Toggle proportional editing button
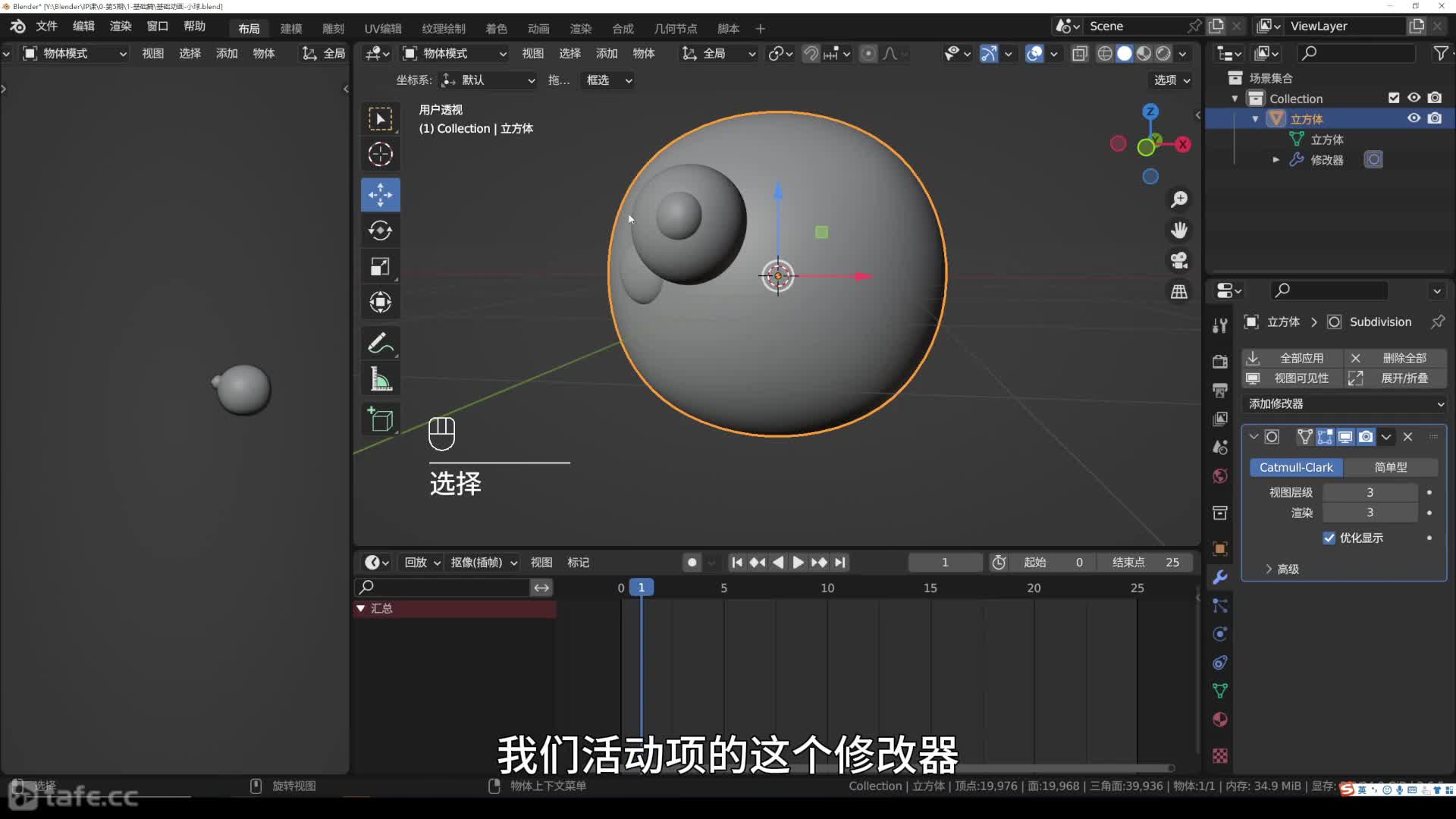Screen dimensions: 1456x819 (x=868, y=54)
